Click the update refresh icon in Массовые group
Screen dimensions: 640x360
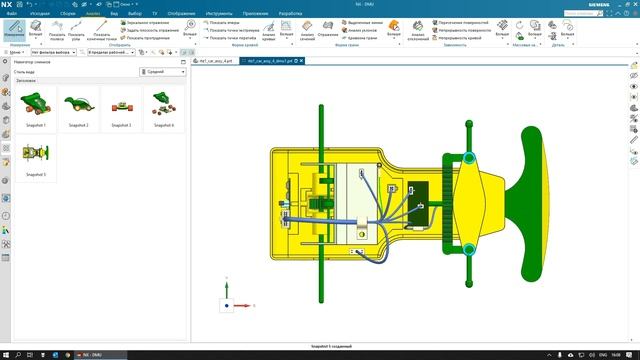coord(519,25)
